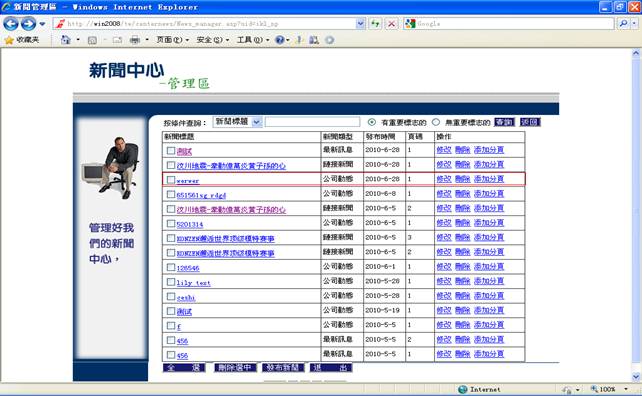
Task: Click the red X Stop loading icon
Action: tap(391, 24)
